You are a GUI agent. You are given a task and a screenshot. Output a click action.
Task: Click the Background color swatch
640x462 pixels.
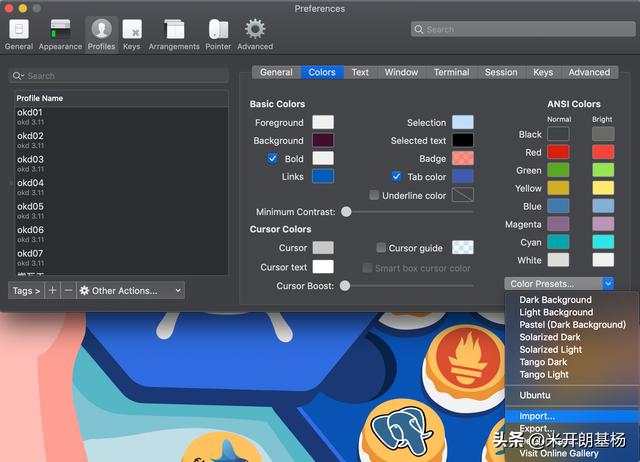(323, 140)
